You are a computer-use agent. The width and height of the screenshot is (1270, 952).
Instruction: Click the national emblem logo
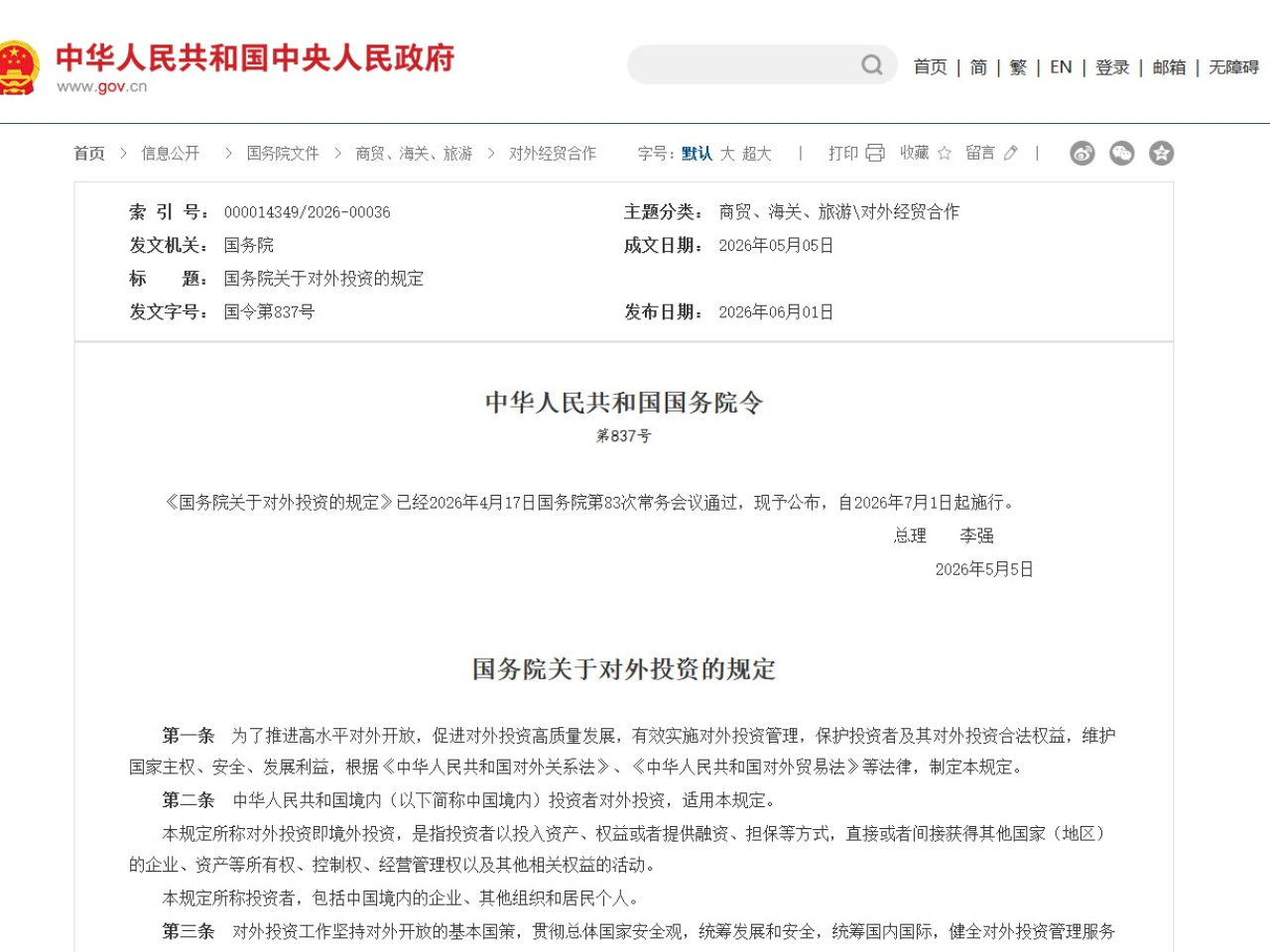pyautogui.click(x=19, y=67)
